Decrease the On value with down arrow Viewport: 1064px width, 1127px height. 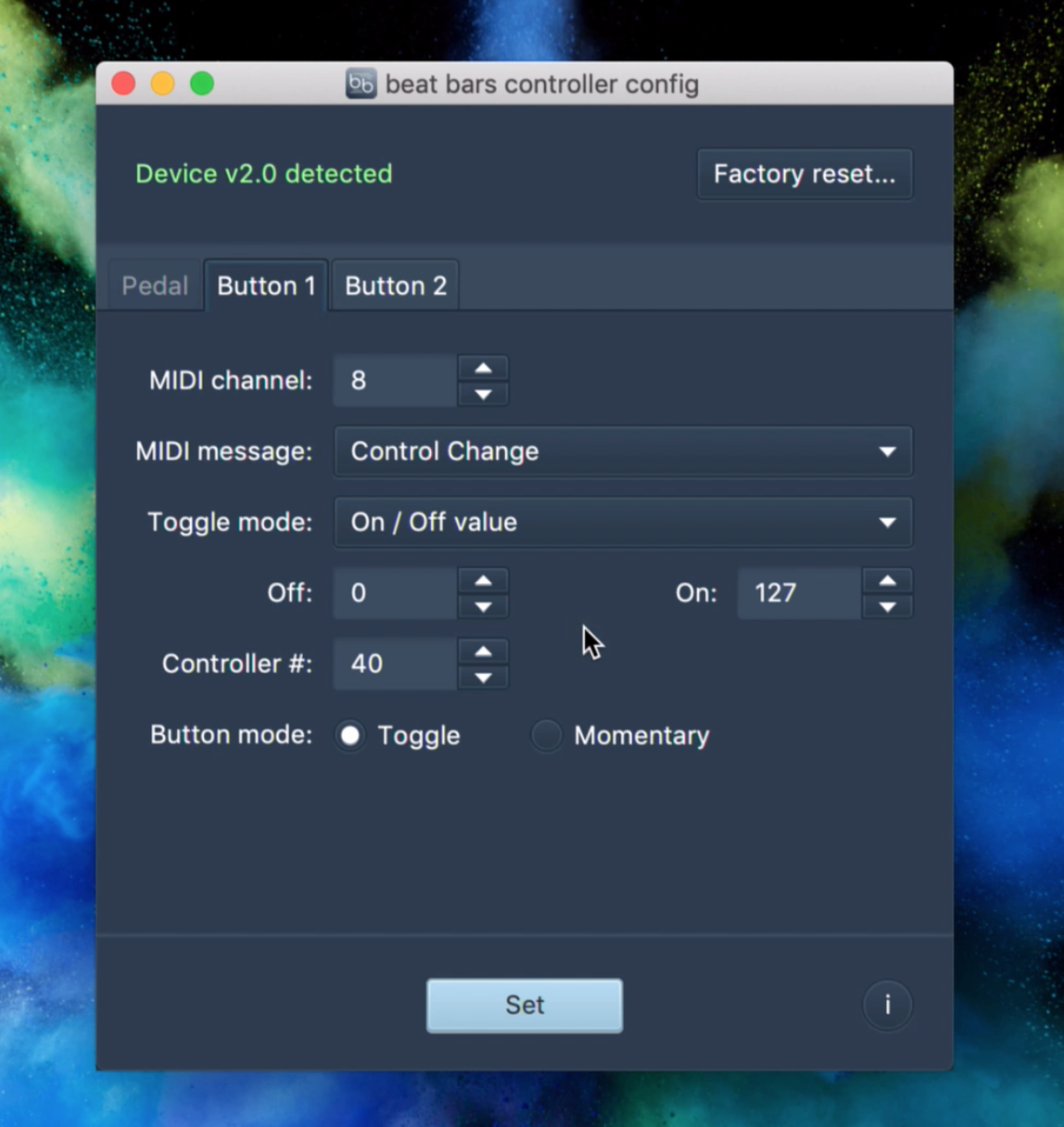click(887, 607)
